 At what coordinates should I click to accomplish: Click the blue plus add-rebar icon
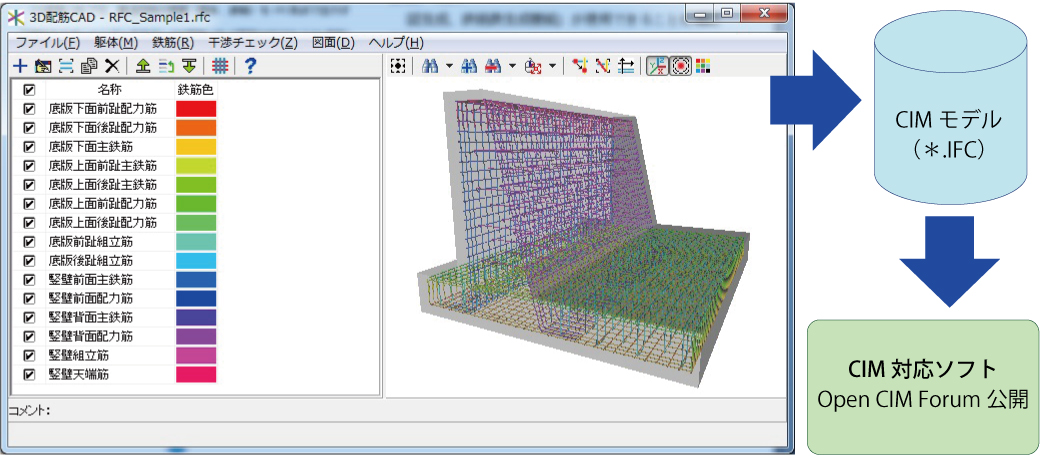pos(20,66)
